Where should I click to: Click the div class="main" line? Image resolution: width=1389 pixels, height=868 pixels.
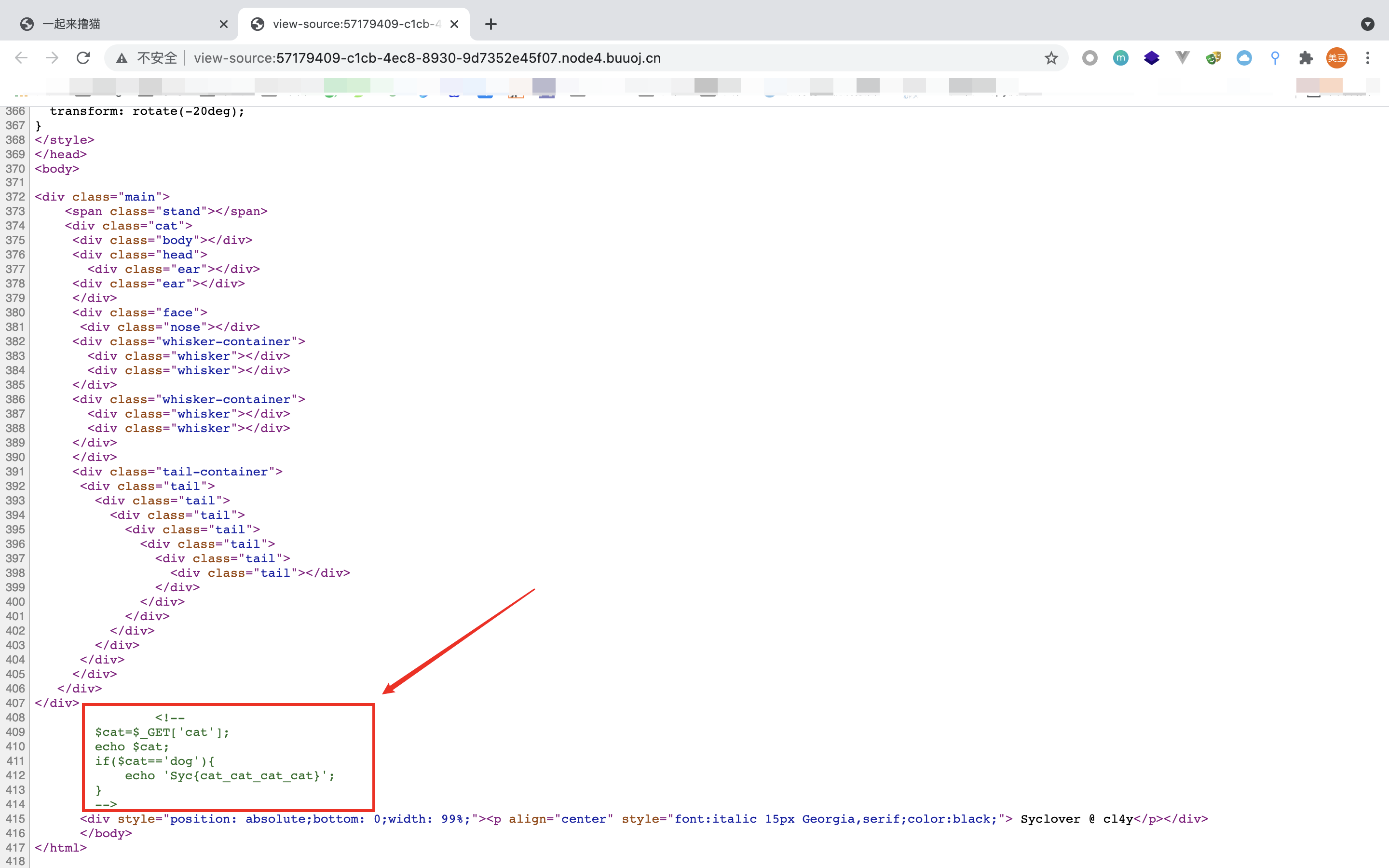(102, 197)
